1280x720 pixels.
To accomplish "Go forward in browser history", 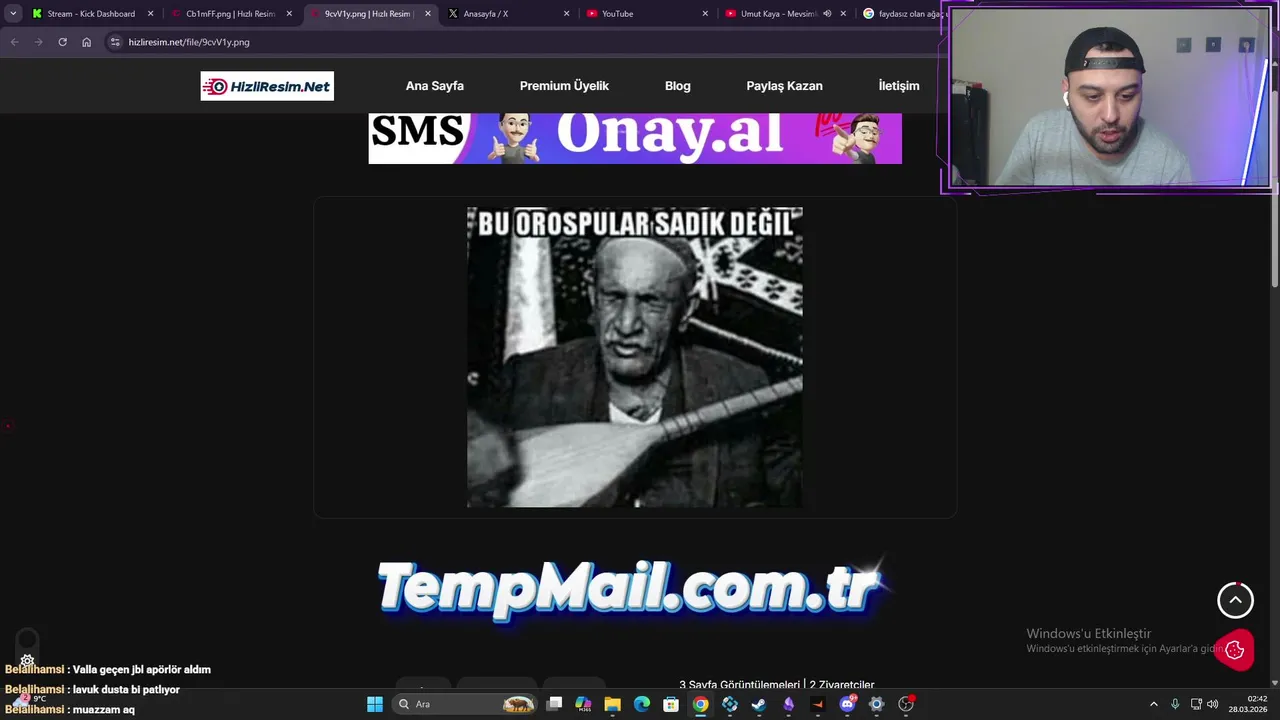I will click(x=38, y=42).
